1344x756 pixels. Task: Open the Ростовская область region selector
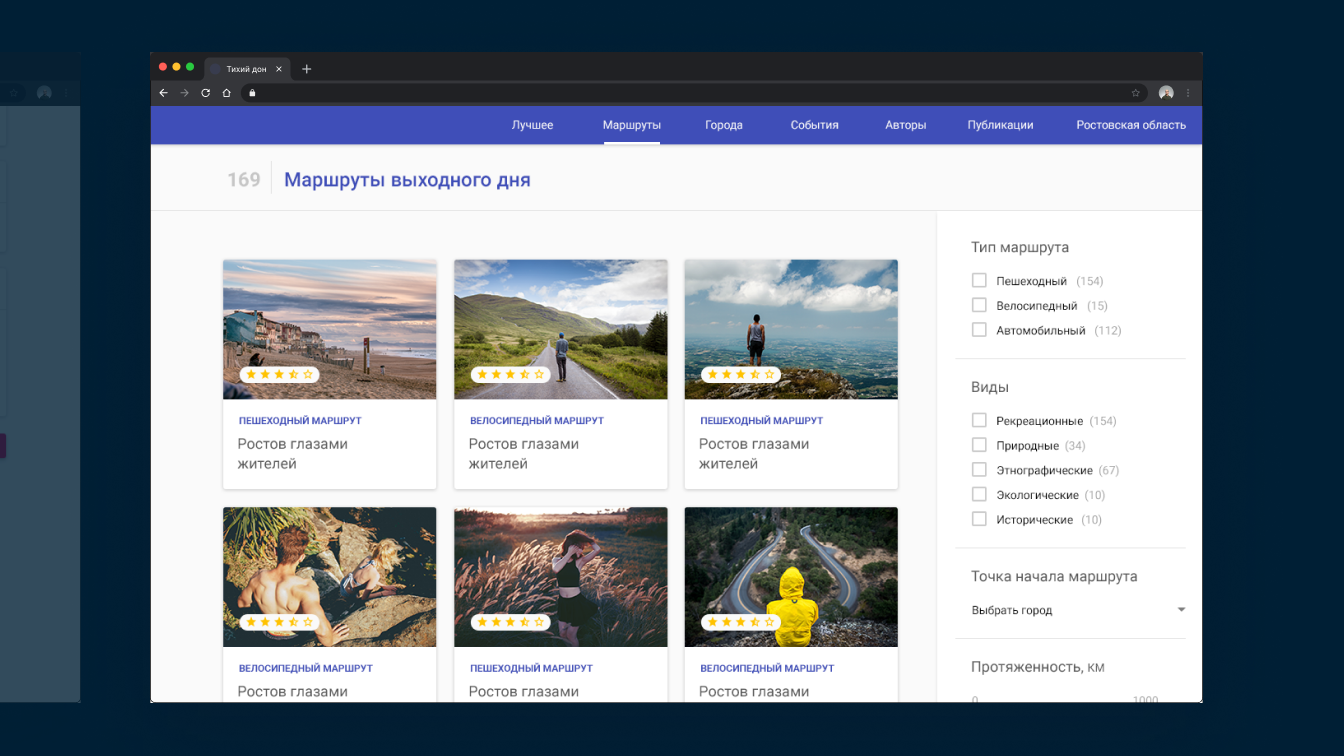click(x=1130, y=125)
